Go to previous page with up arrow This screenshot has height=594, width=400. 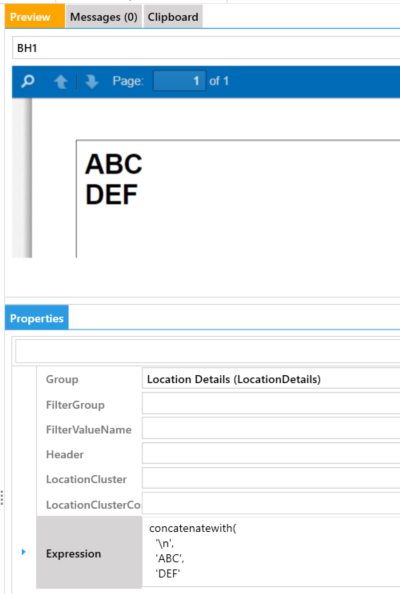tap(61, 81)
